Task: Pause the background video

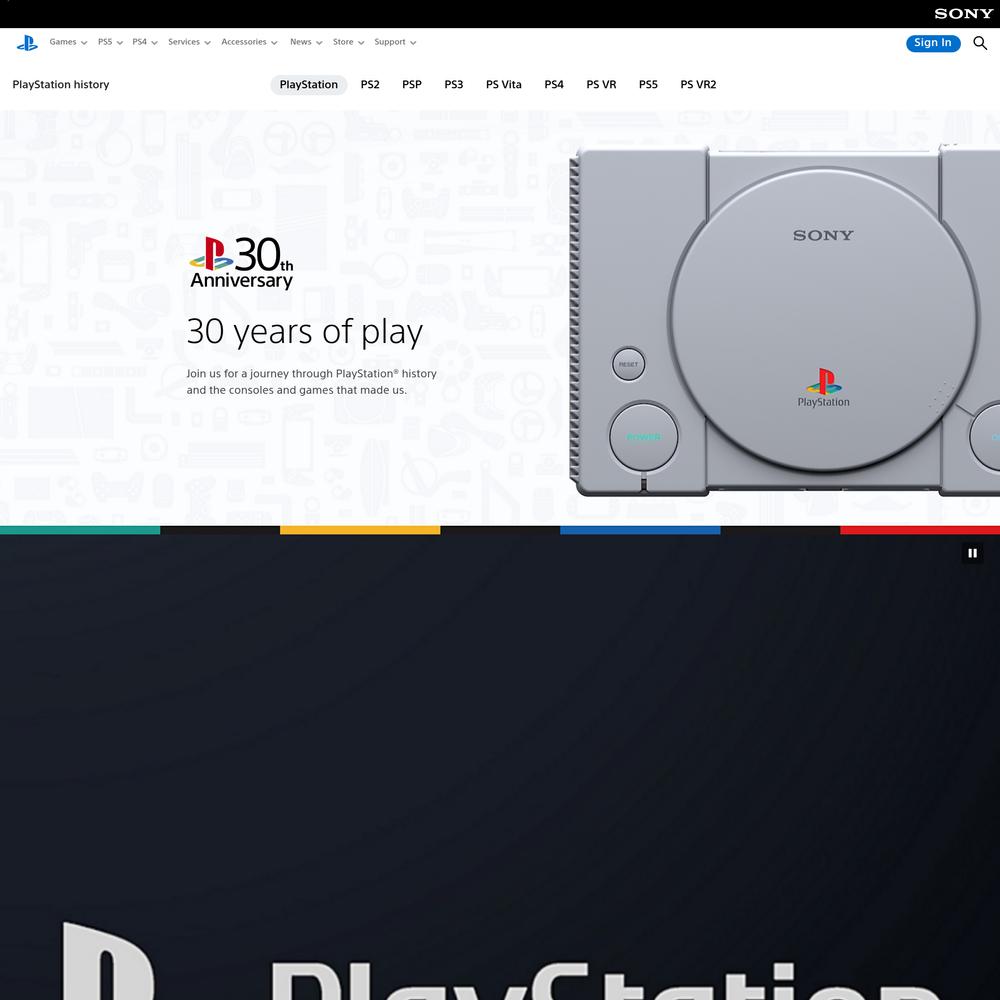Action: pos(972,553)
